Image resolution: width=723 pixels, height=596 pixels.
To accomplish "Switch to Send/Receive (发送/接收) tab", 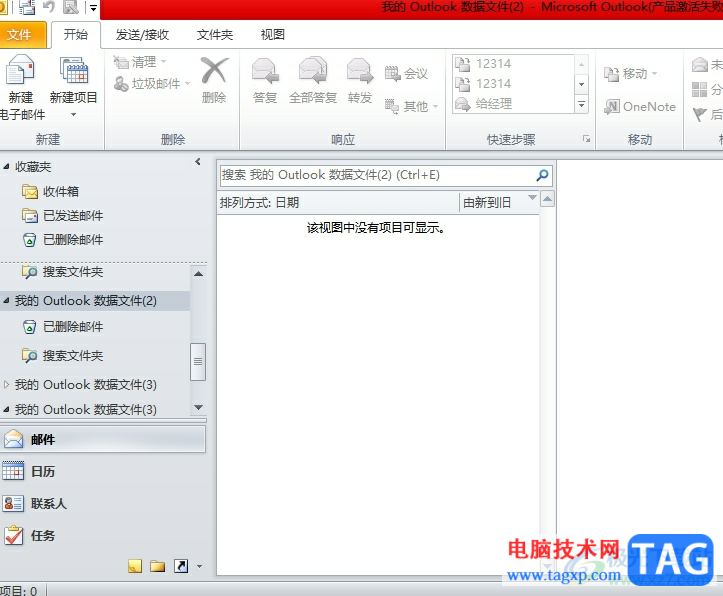I will click(142, 35).
